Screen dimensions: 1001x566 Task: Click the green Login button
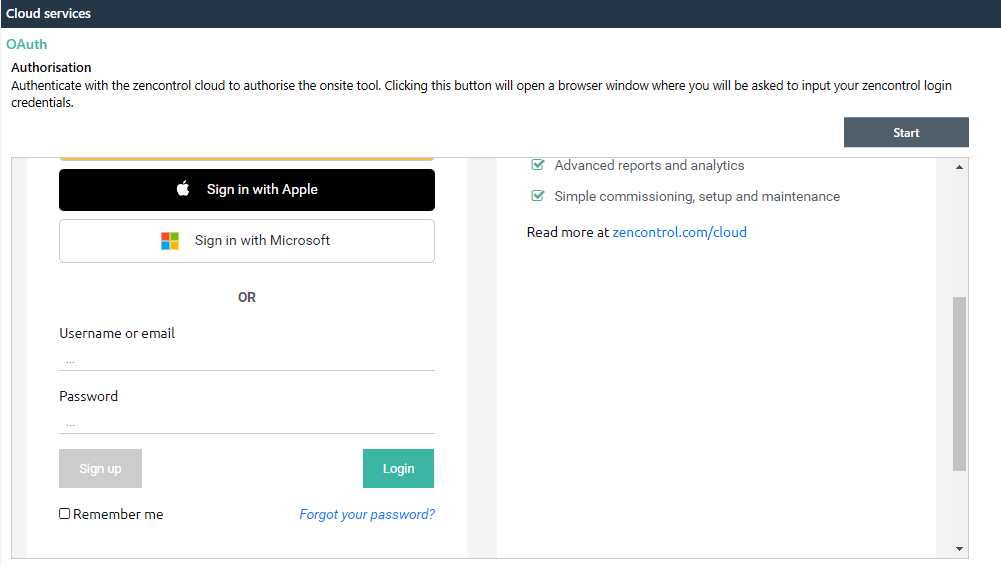pyautogui.click(x=398, y=468)
